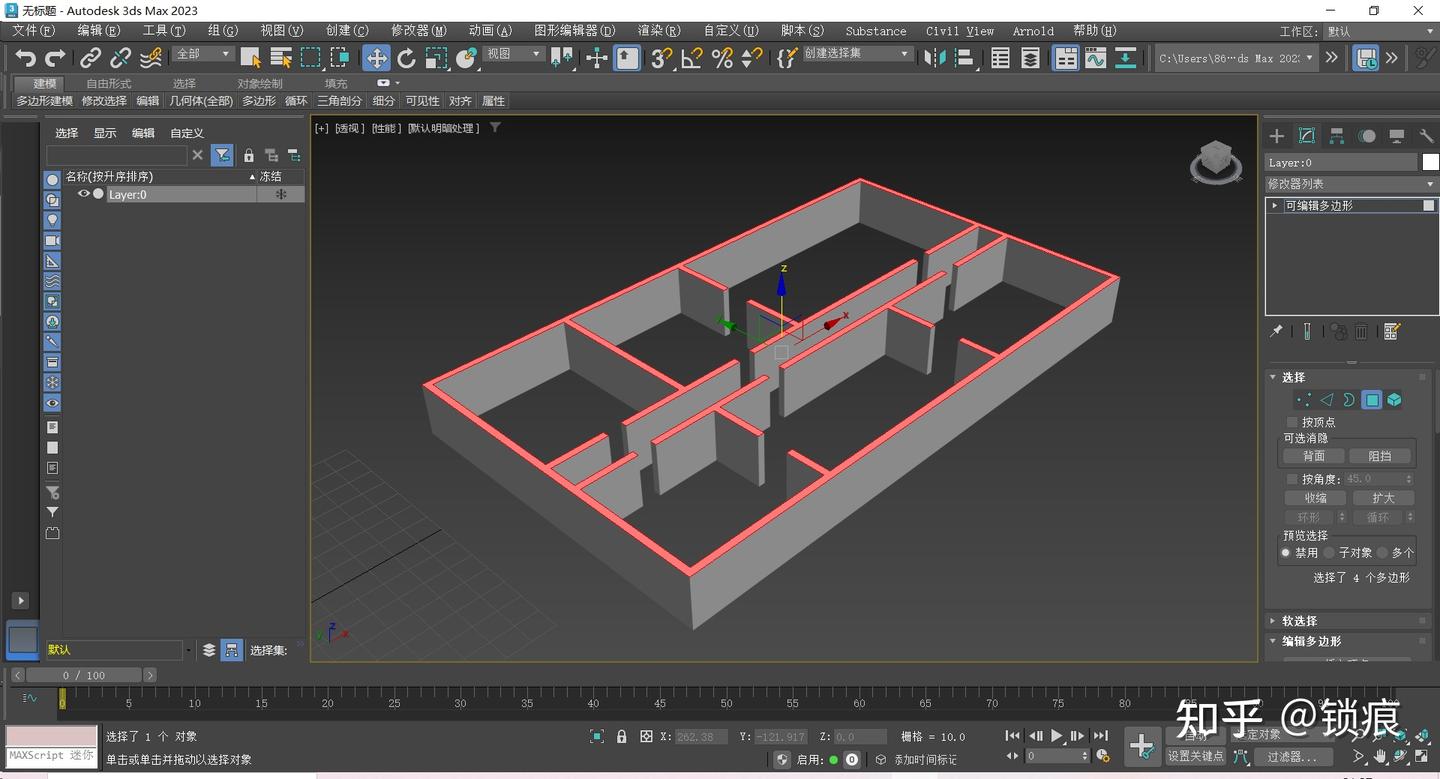The image size is (1440, 779).
Task: Open the 修改器列表 dropdown
Action: (x=1350, y=183)
